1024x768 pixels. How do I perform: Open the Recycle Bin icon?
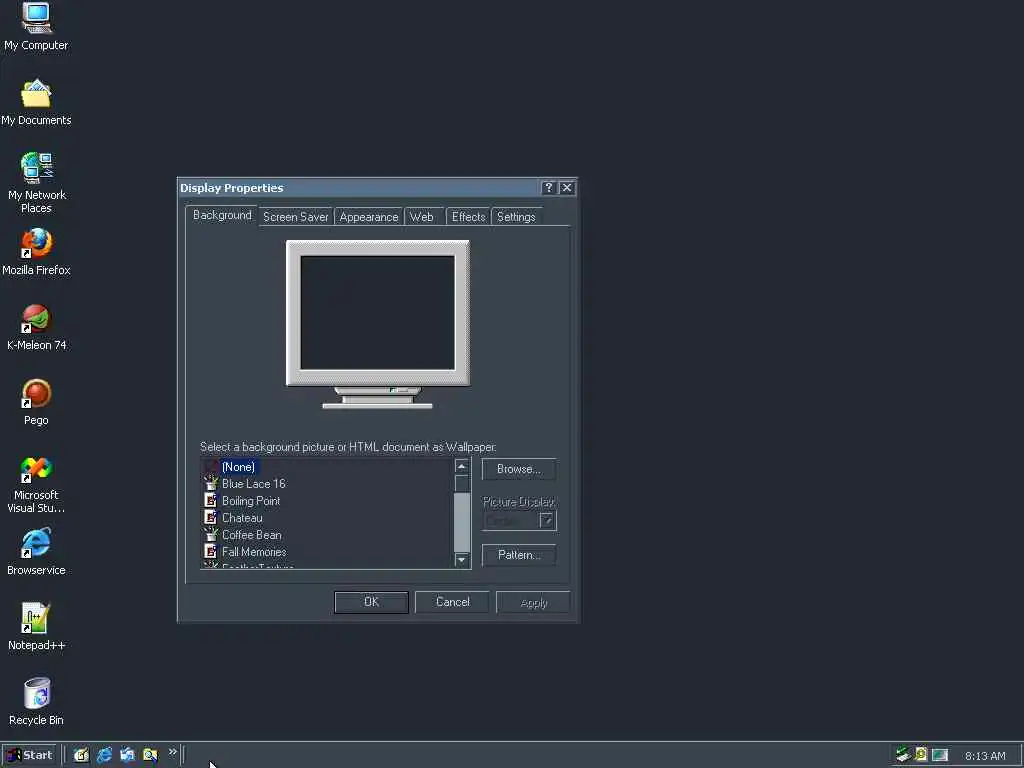click(x=36, y=702)
